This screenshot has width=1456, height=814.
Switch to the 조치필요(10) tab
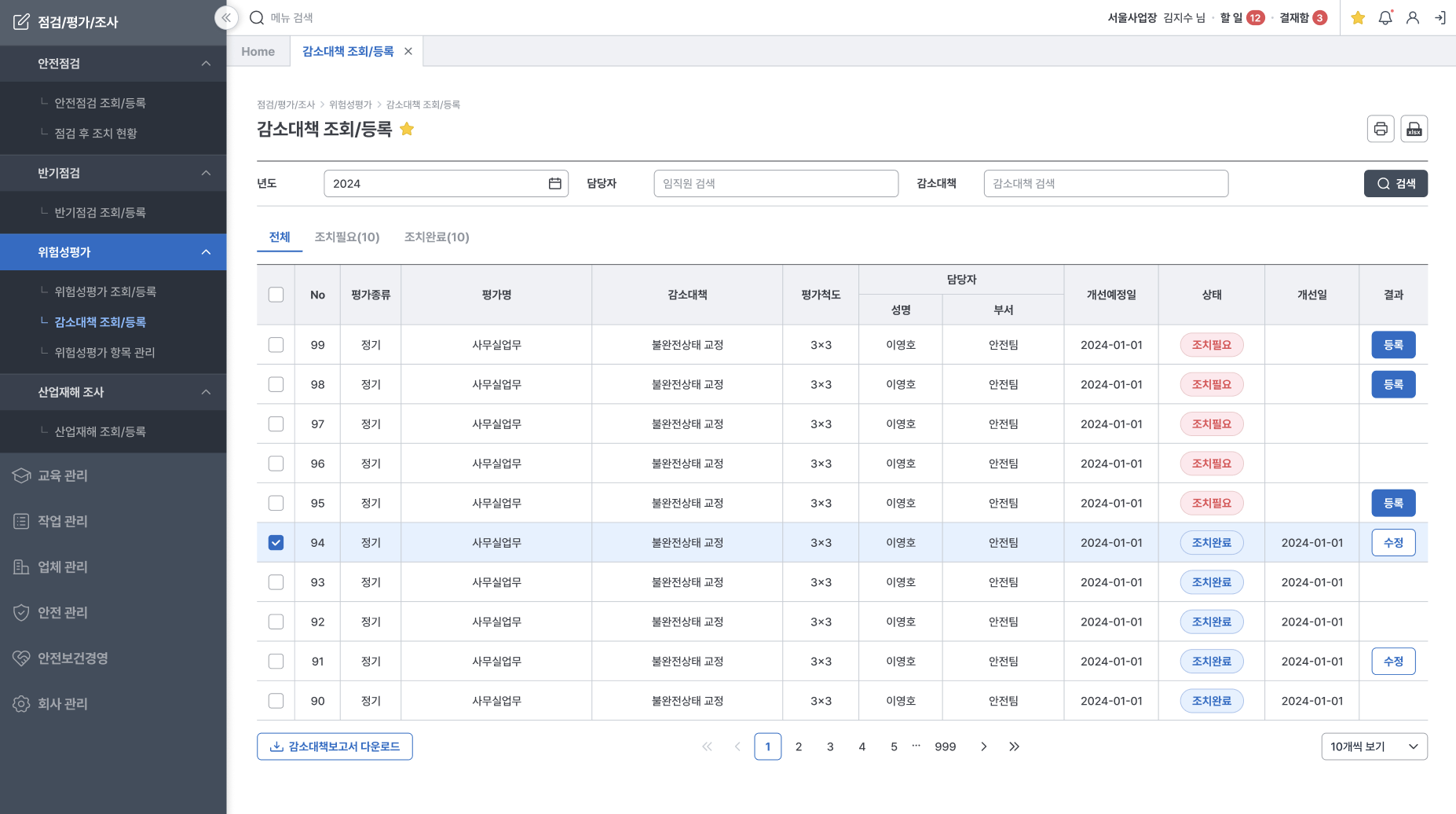pos(346,237)
